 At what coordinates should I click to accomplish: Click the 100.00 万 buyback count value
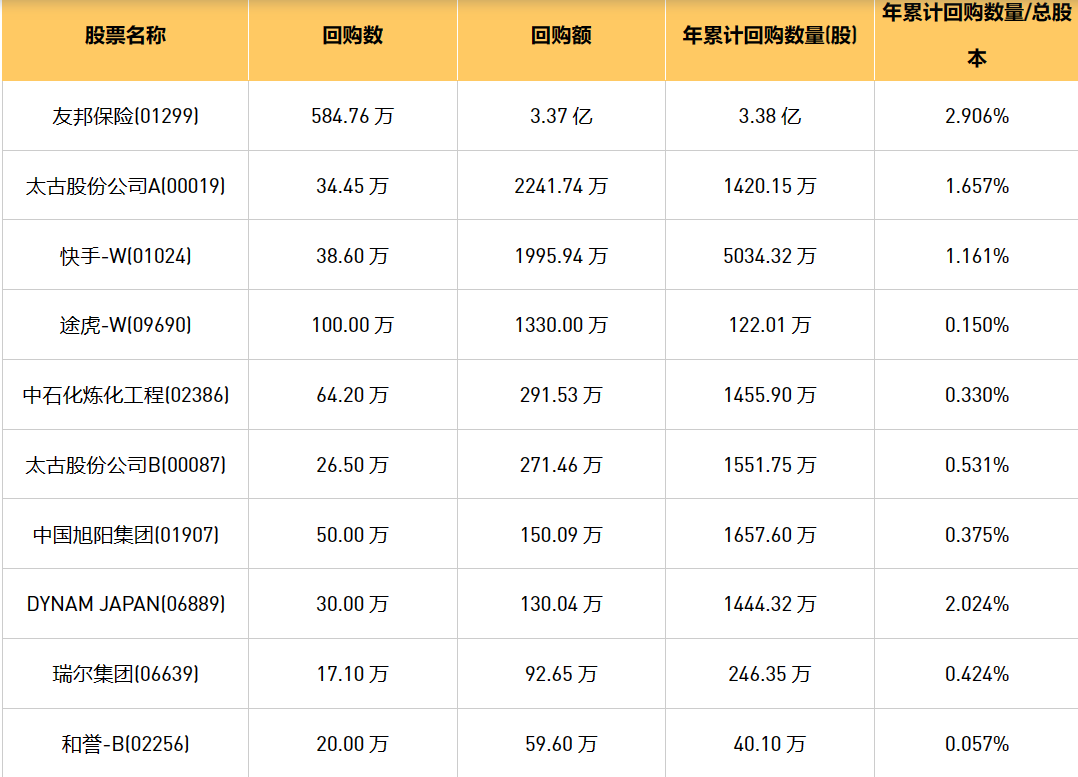pyautogui.click(x=353, y=325)
